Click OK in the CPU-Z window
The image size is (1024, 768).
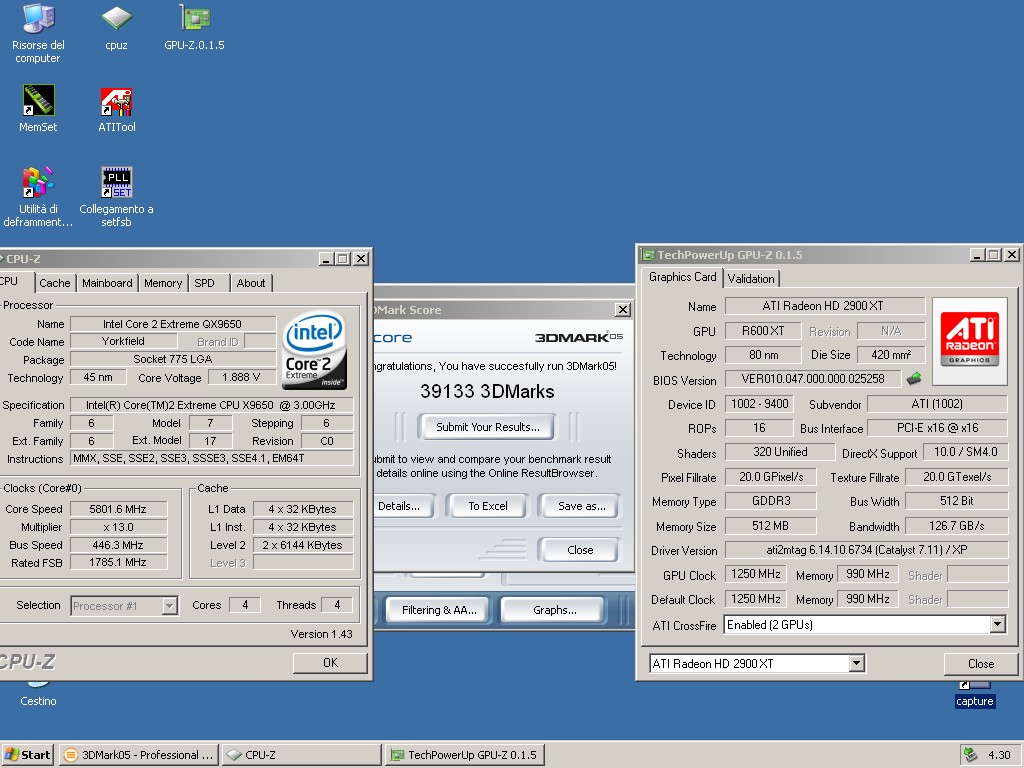[x=330, y=663]
